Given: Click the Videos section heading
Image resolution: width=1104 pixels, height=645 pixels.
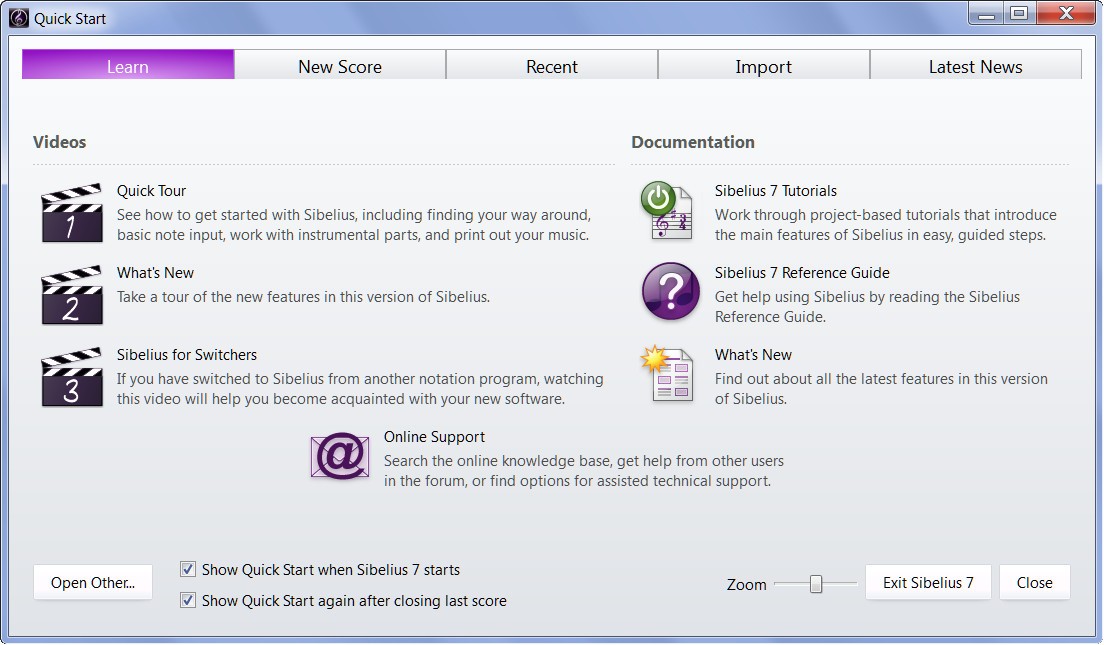Looking at the screenshot, I should 59,142.
